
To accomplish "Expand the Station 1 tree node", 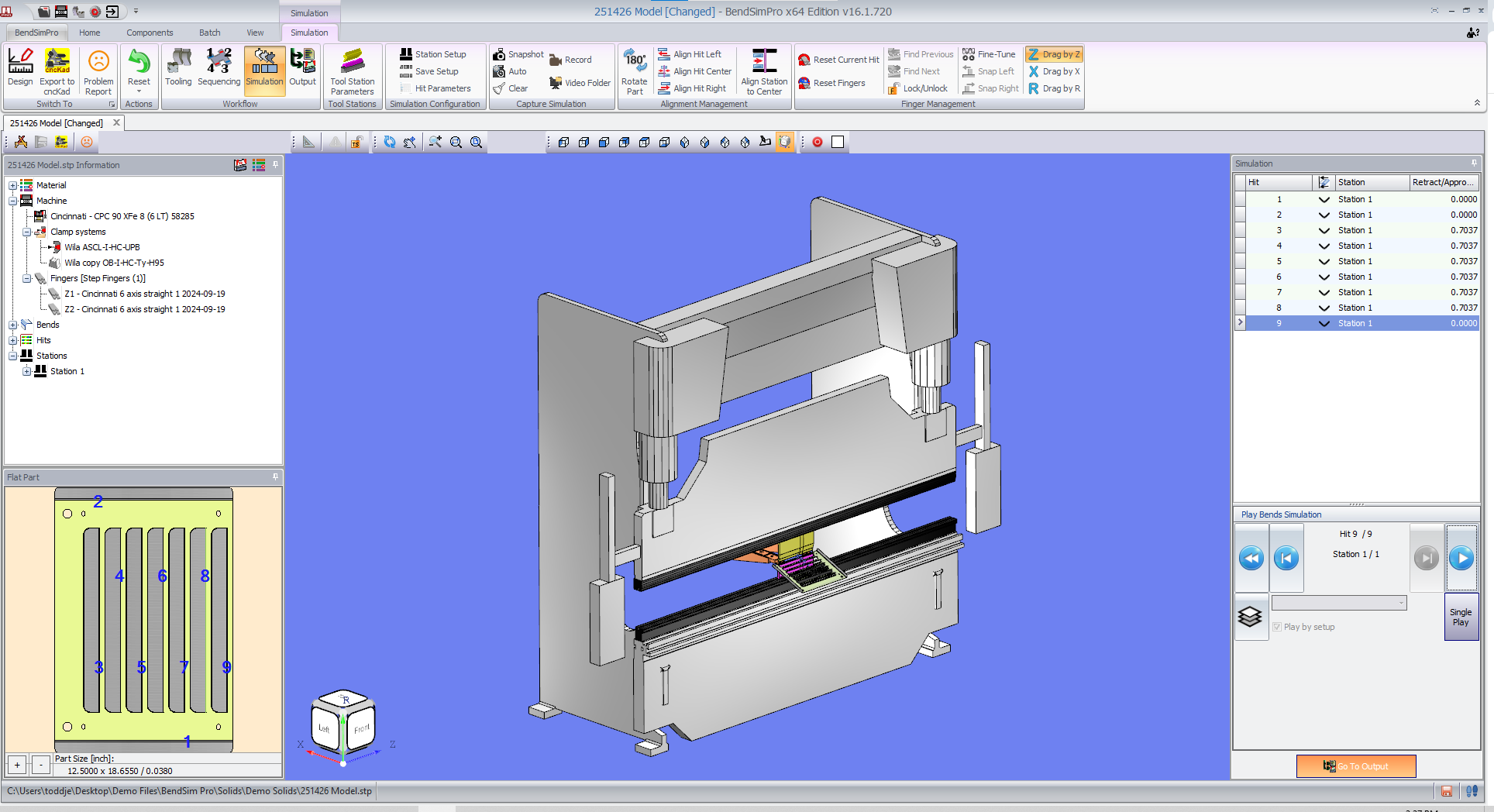I will click(x=26, y=371).
